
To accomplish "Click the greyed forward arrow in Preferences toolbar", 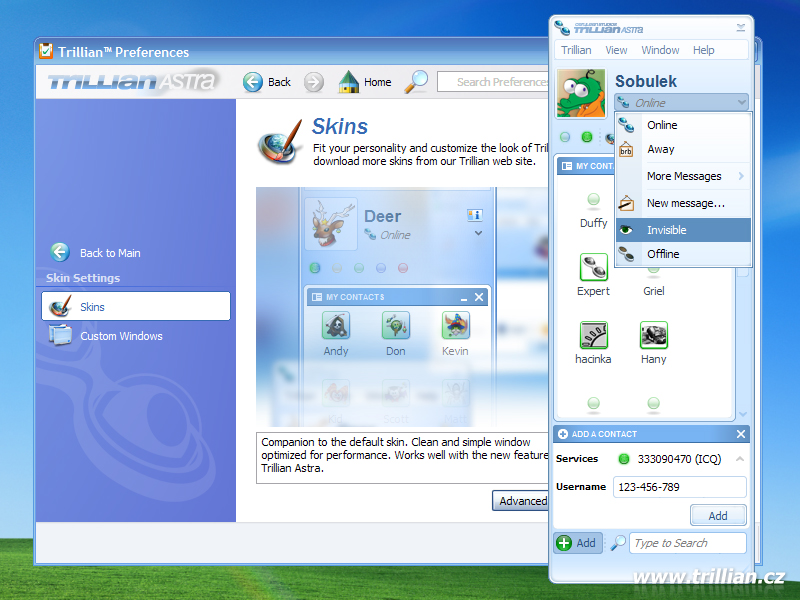I will tap(314, 82).
